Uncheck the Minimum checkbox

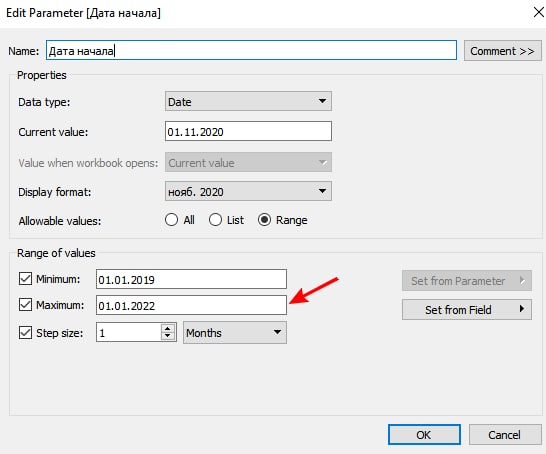(25, 279)
